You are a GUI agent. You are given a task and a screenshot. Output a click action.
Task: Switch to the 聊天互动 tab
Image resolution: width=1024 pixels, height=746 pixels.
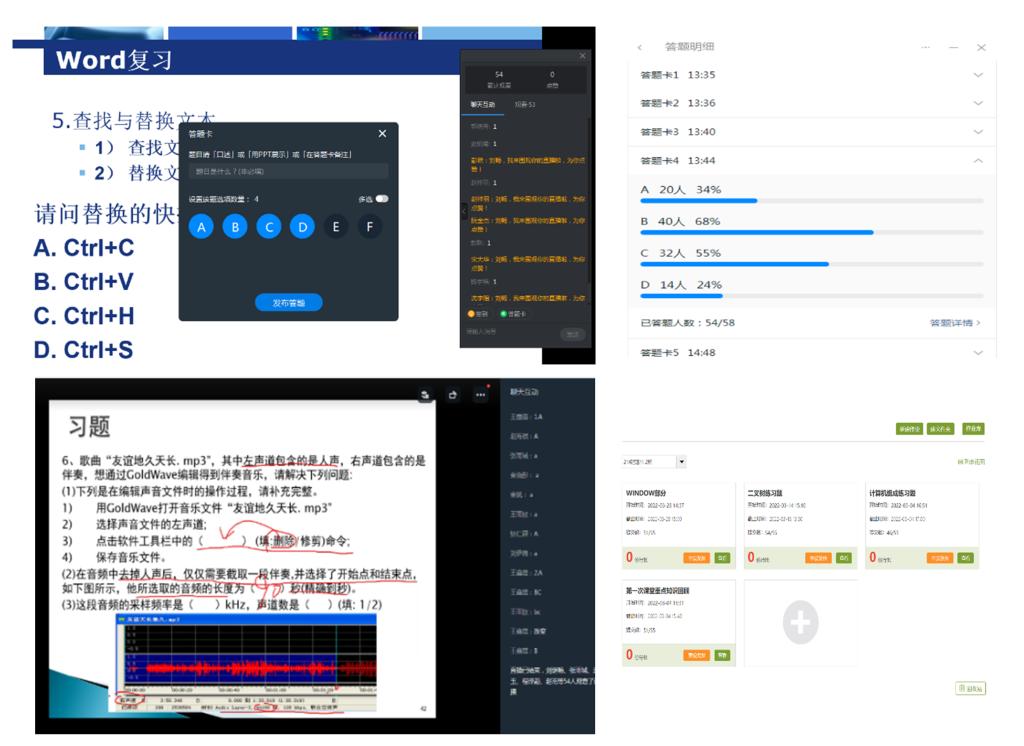tap(483, 103)
